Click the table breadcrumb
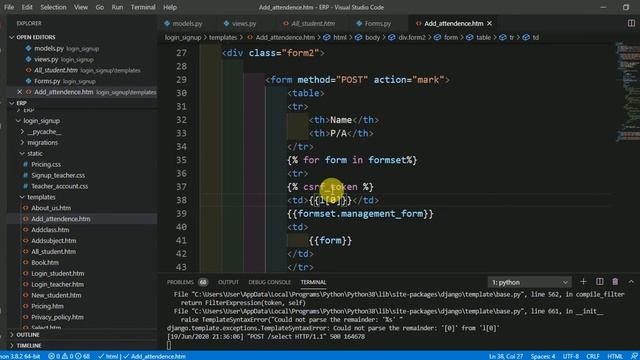Image resolution: width=640 pixels, height=360 pixels. point(483,38)
